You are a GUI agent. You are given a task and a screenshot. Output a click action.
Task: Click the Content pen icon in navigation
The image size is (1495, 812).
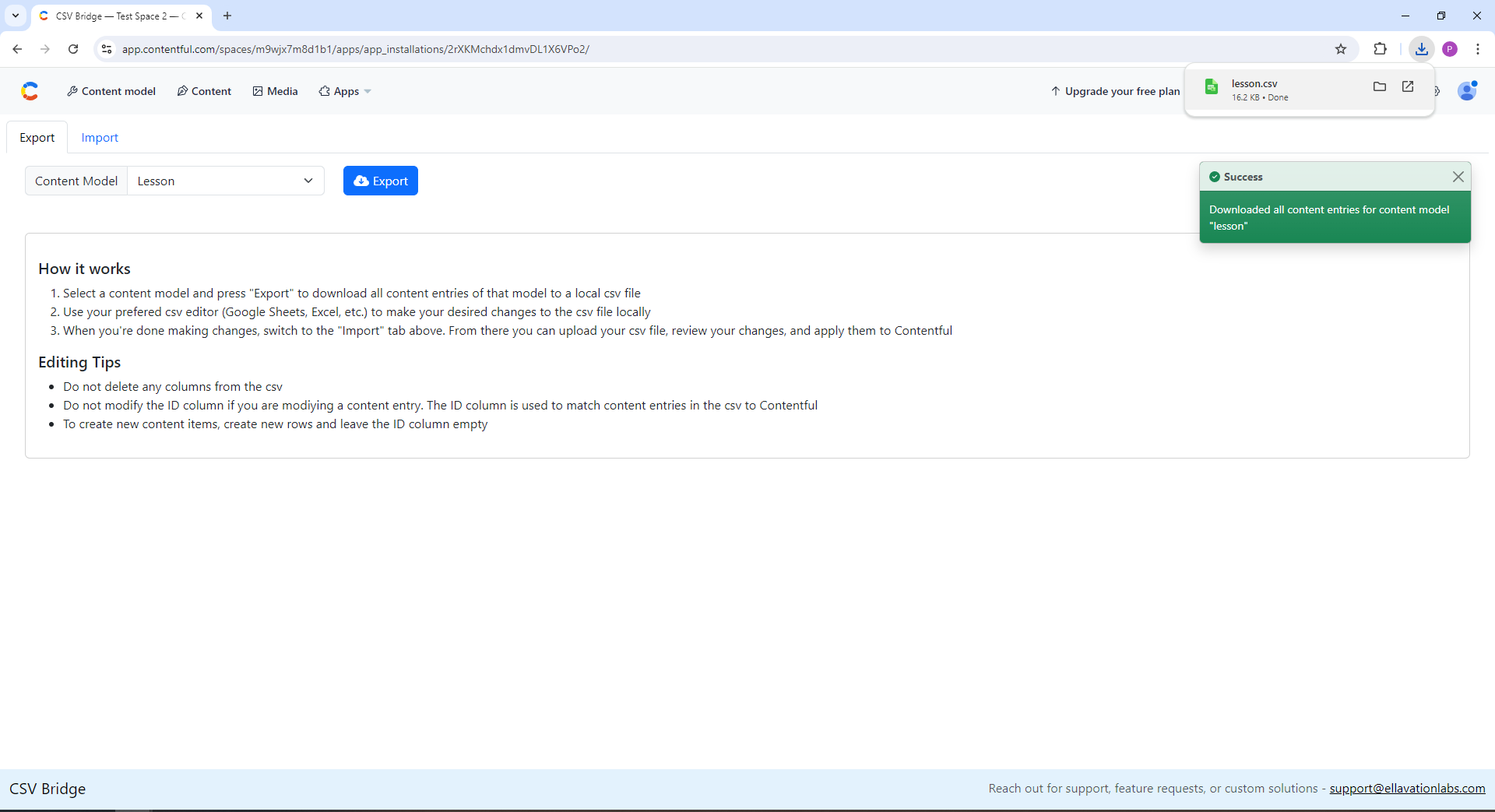[x=182, y=91]
